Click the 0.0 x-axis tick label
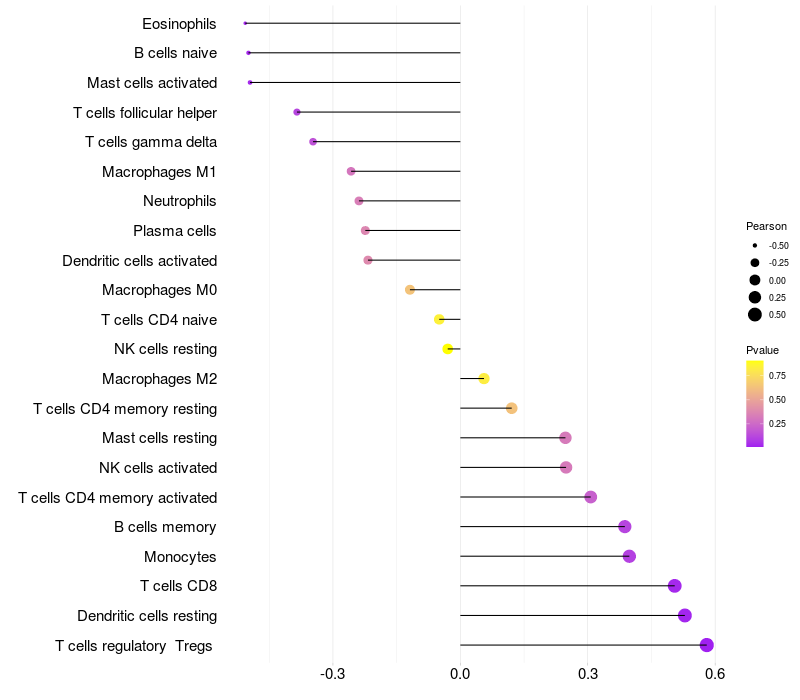The height and width of the screenshot is (700, 800). pyautogui.click(x=460, y=674)
